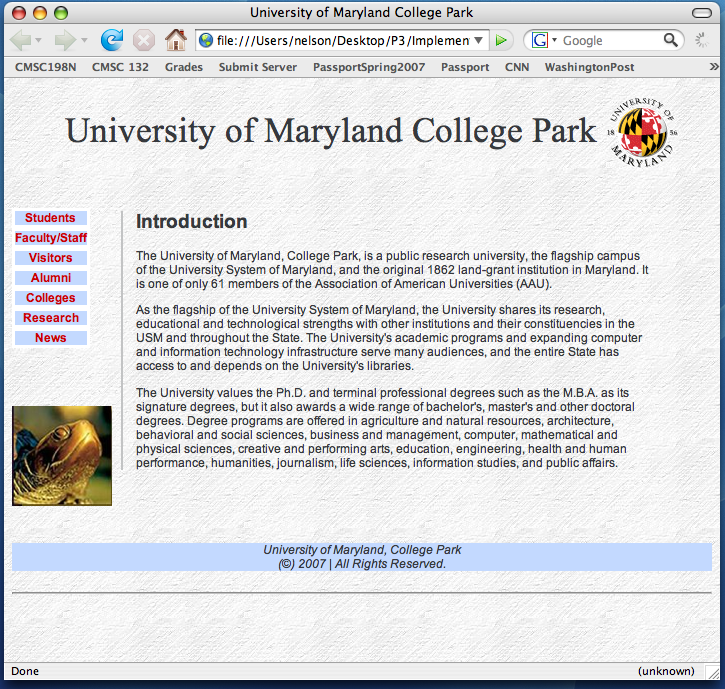
Task: Open the Submit Server bookmark
Action: tap(258, 67)
